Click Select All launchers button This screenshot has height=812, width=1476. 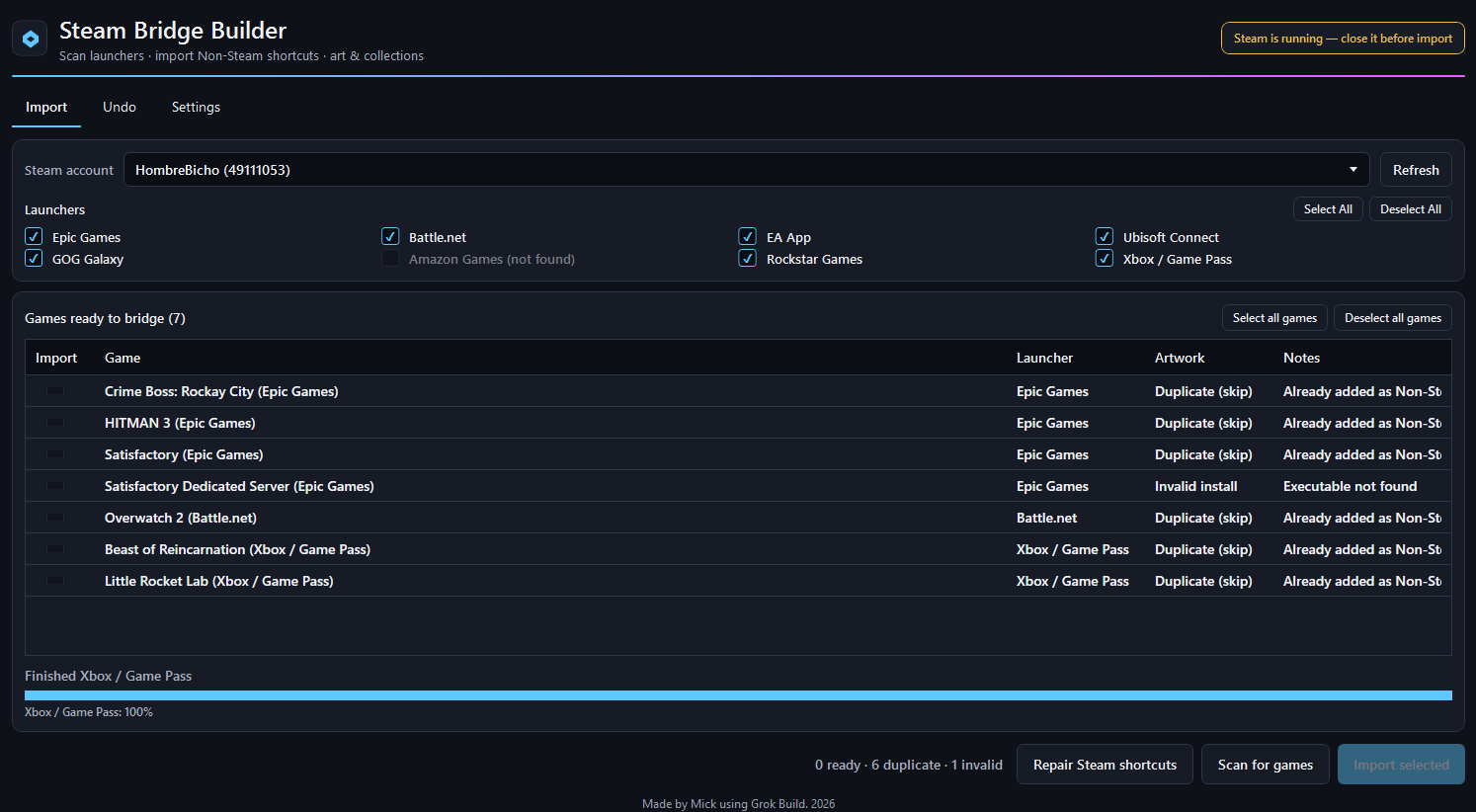pos(1328,208)
